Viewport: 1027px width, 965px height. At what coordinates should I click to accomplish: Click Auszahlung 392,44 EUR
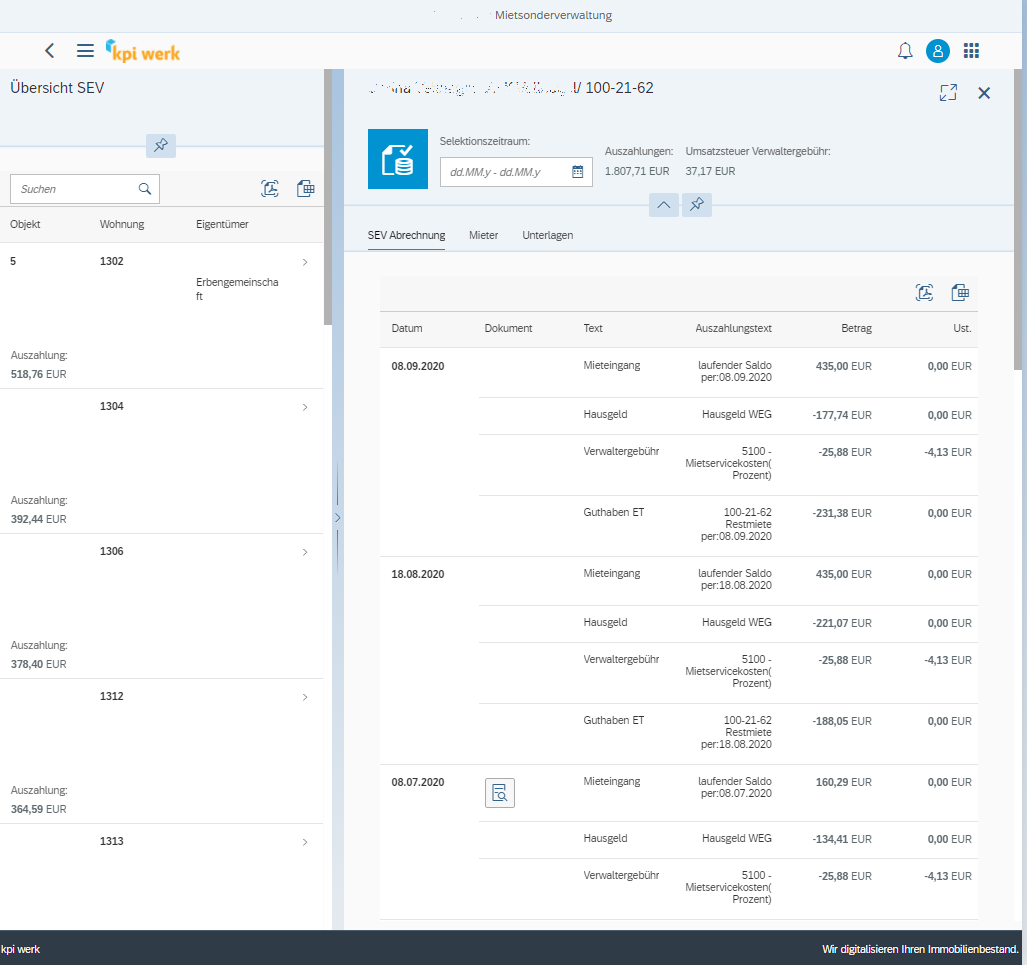39,519
